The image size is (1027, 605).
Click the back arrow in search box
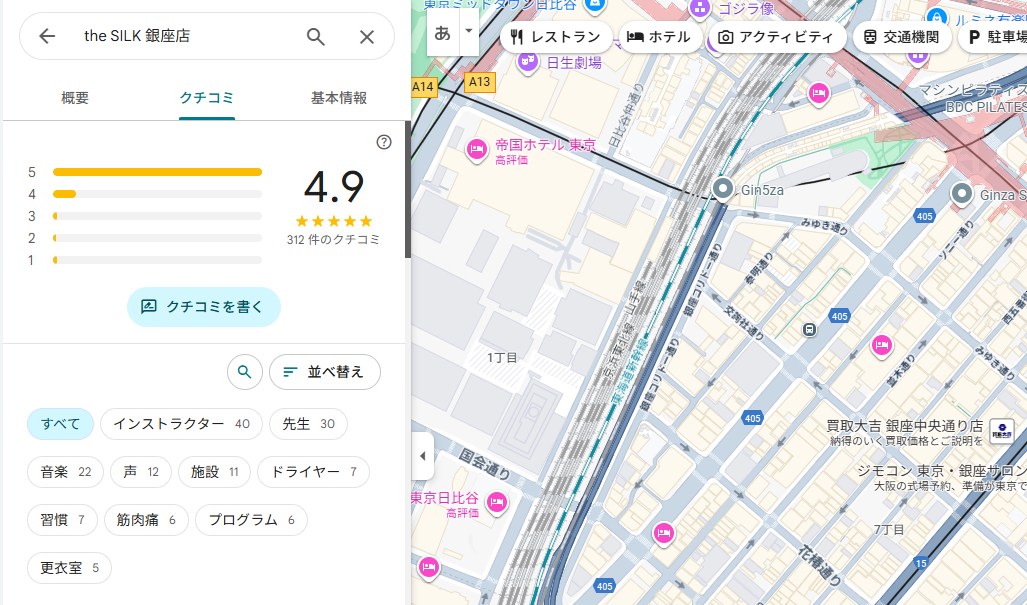click(x=47, y=37)
